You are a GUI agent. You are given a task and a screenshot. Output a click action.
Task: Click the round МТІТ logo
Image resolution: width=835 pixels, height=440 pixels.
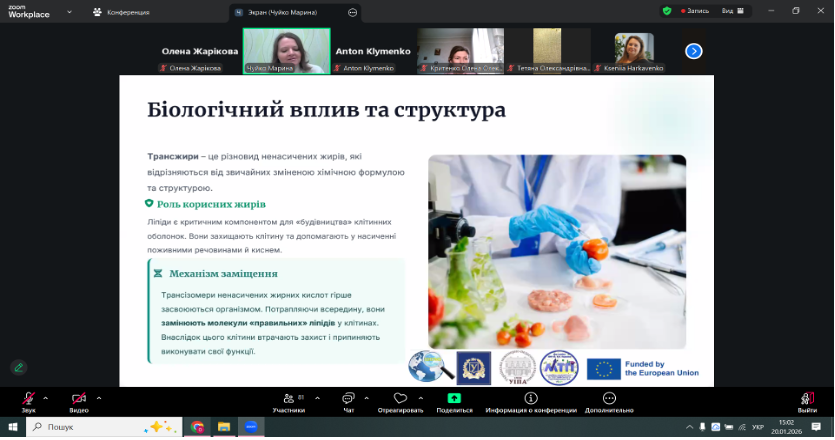pos(559,368)
